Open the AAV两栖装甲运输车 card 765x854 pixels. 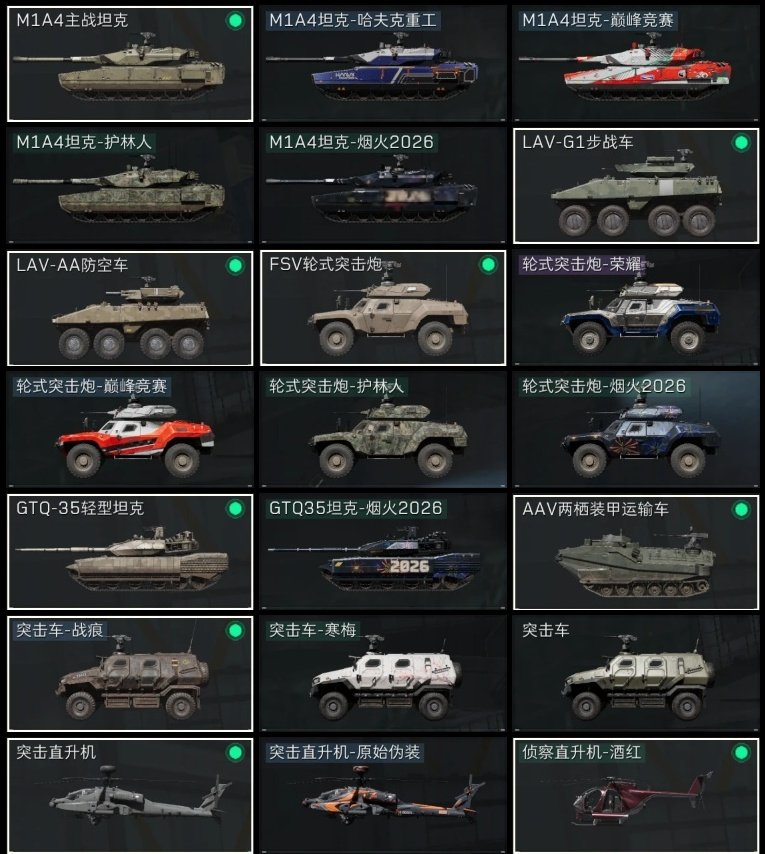(x=636, y=552)
